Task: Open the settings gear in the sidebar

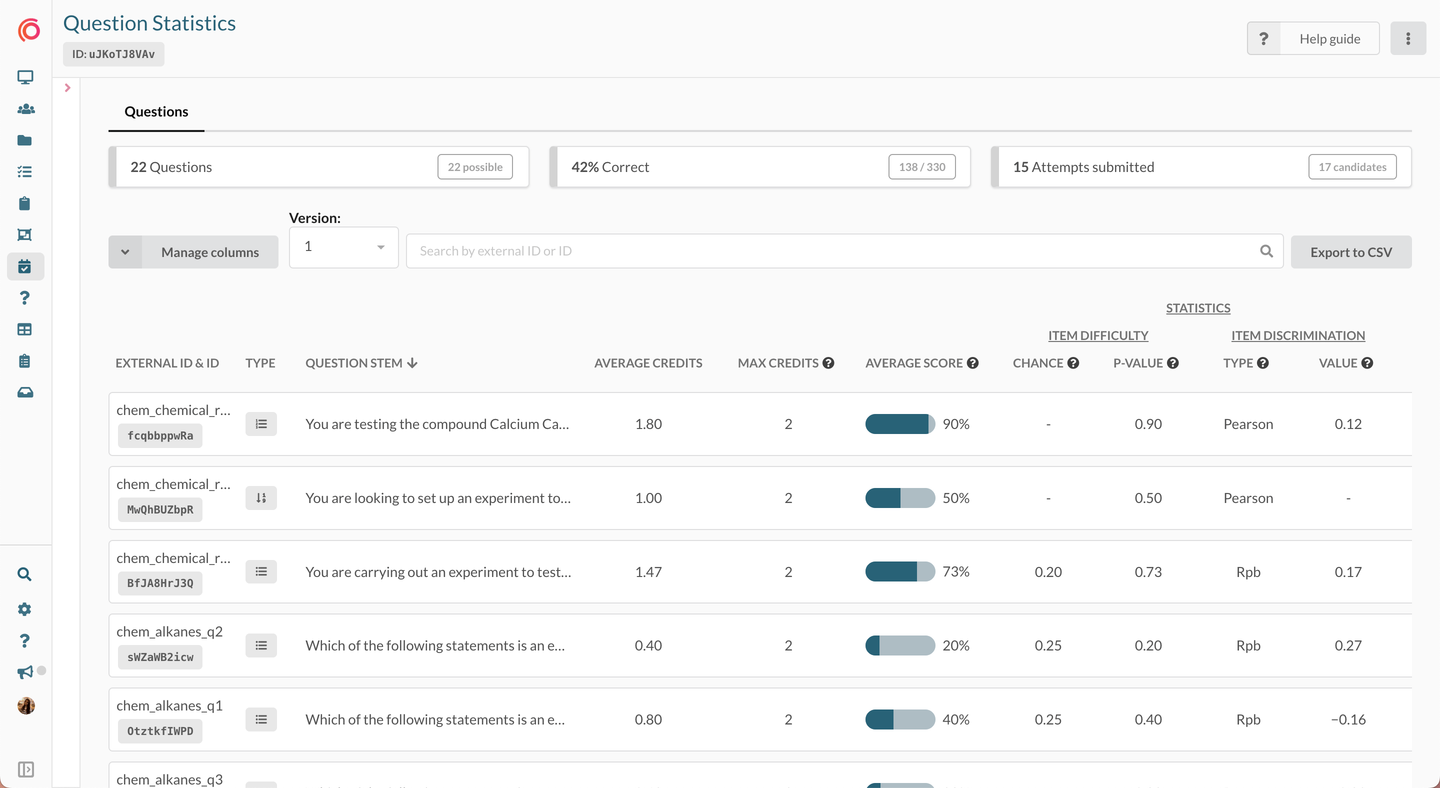Action: (x=25, y=610)
